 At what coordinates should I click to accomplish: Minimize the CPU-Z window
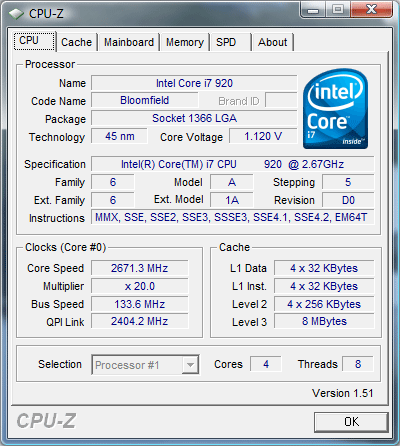click(313, 10)
